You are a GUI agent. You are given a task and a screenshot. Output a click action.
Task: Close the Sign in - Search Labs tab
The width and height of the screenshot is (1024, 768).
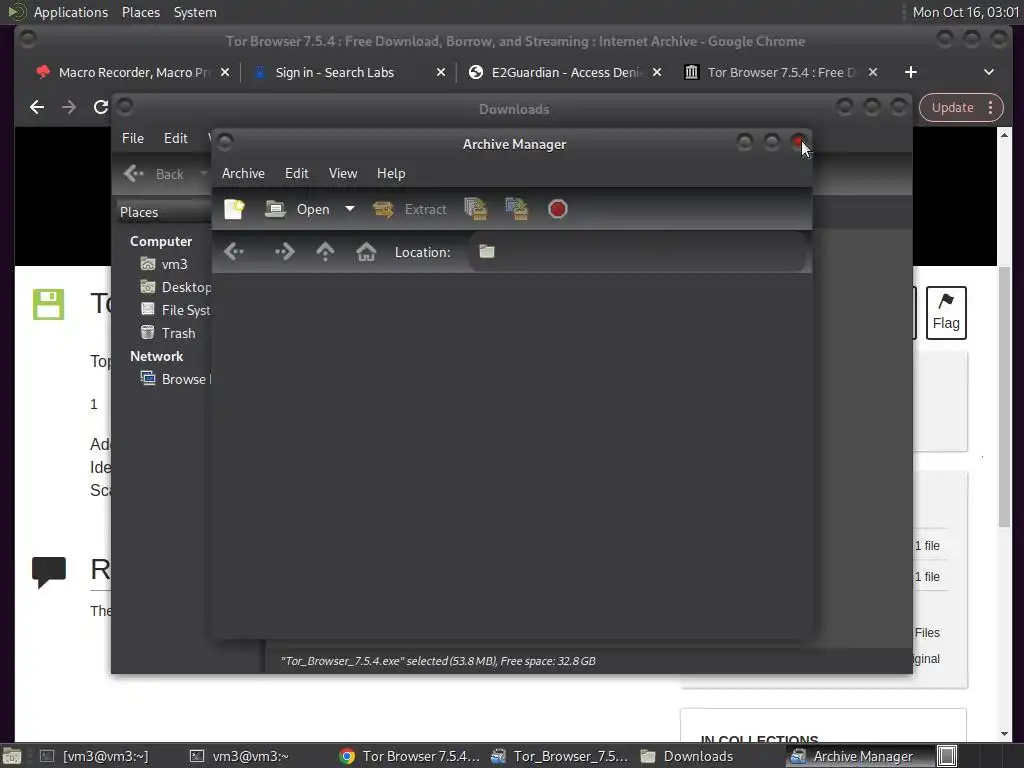tap(441, 72)
